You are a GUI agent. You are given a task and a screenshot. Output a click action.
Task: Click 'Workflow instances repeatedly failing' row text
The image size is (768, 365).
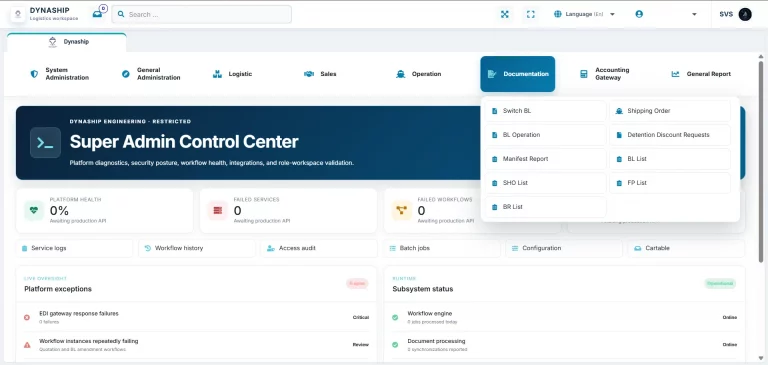pyautogui.click(x=89, y=341)
